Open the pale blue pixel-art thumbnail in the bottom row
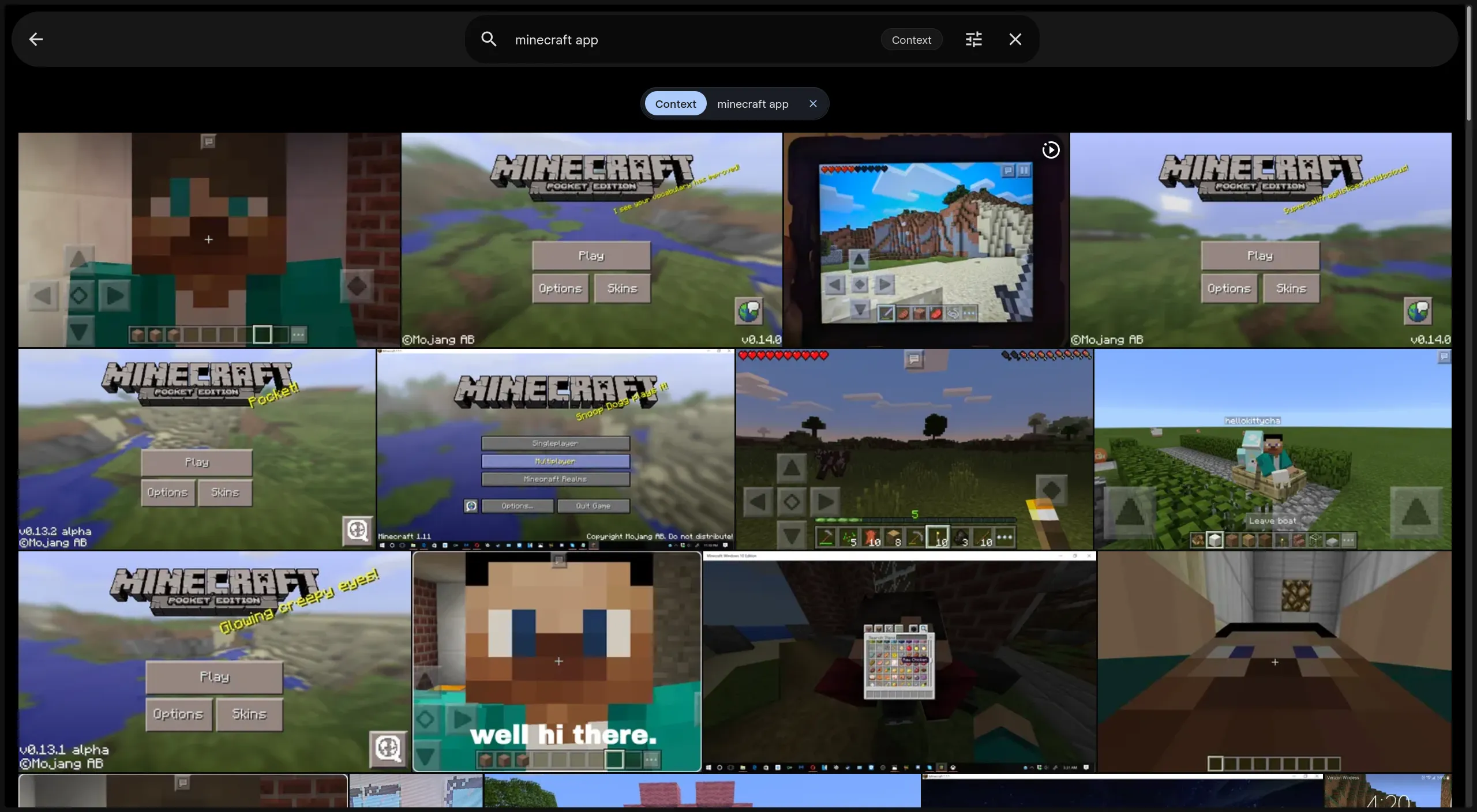This screenshot has height=812, width=1477. pos(416,791)
